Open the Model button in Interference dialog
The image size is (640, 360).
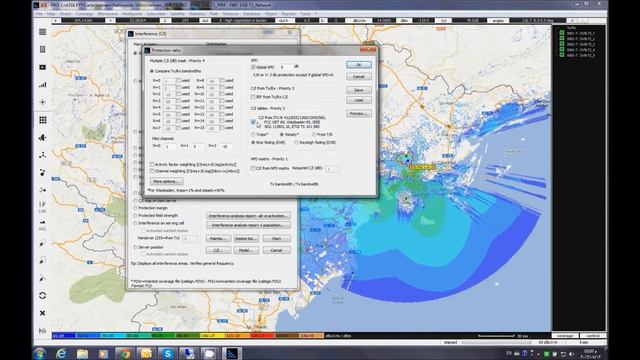click(246, 250)
